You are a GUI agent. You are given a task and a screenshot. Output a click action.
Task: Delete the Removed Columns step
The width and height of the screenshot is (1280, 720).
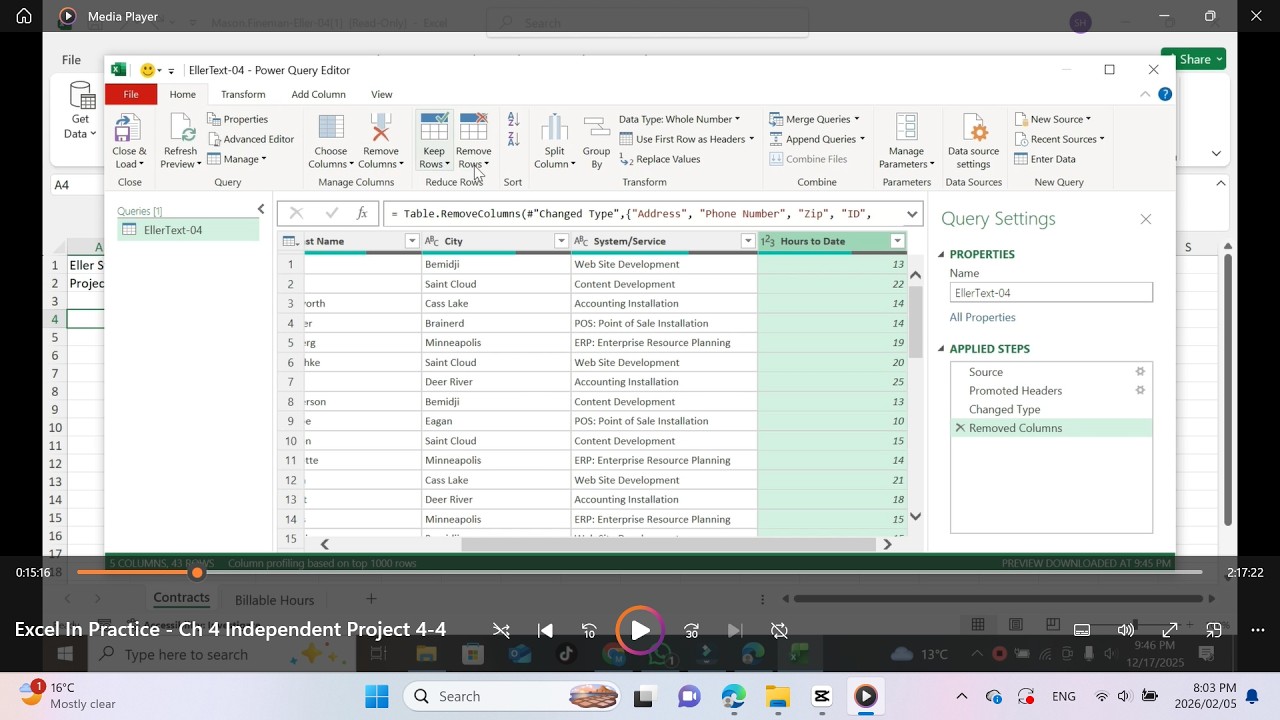click(960, 428)
